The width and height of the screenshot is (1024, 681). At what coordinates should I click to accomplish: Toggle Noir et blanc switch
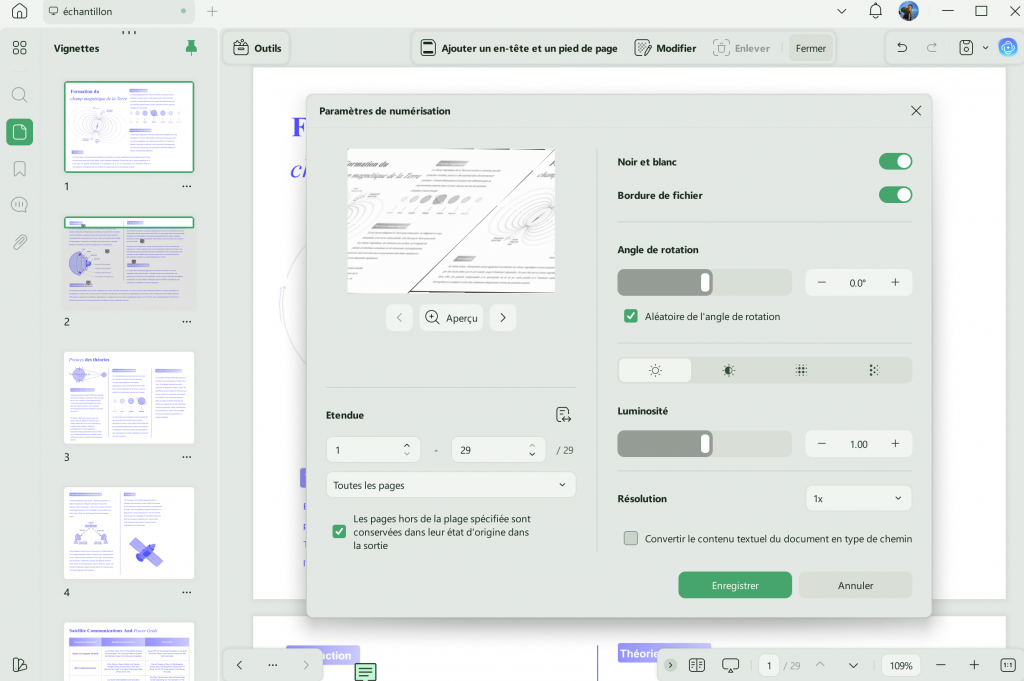[x=895, y=161]
